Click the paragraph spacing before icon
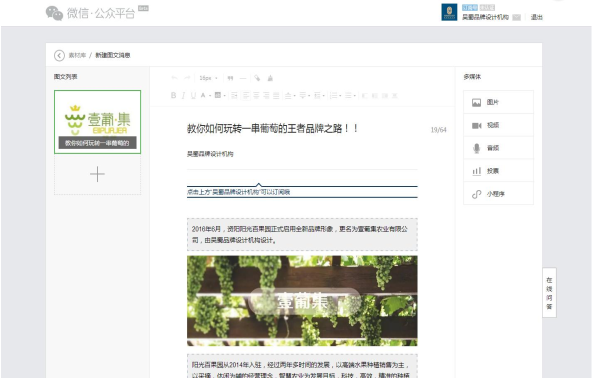This screenshot has height=379, width=592. tap(288, 95)
